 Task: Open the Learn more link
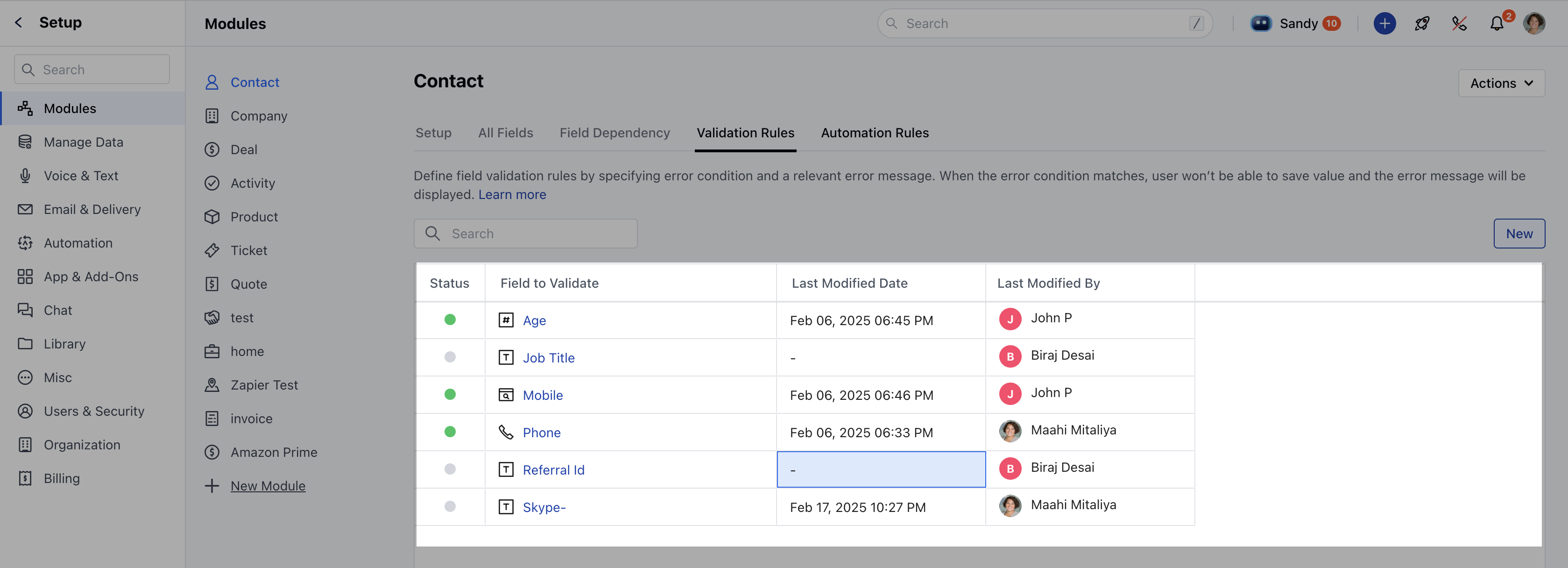click(512, 195)
